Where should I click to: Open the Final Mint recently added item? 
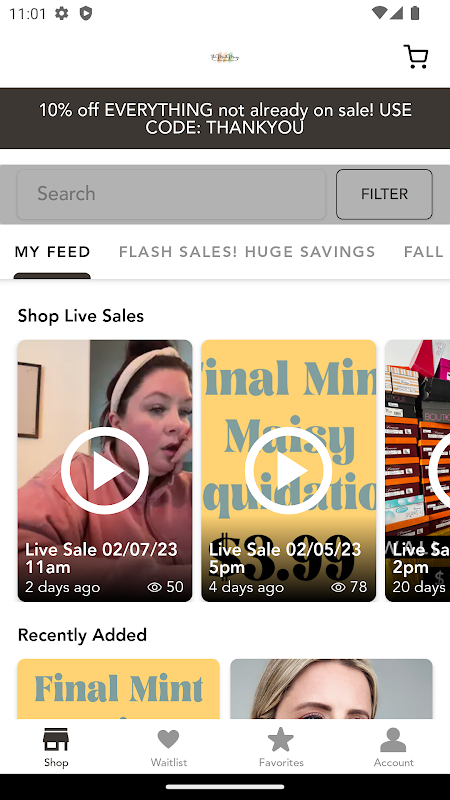point(118,689)
